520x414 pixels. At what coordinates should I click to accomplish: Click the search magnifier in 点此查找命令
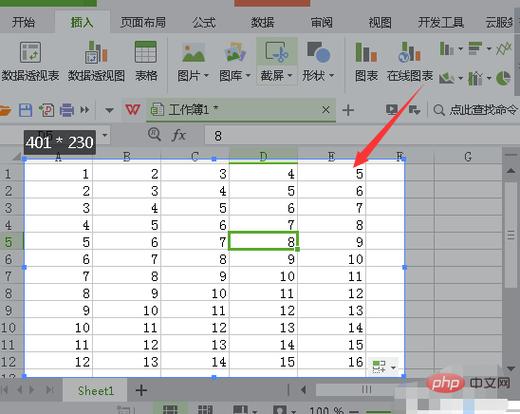pos(439,110)
